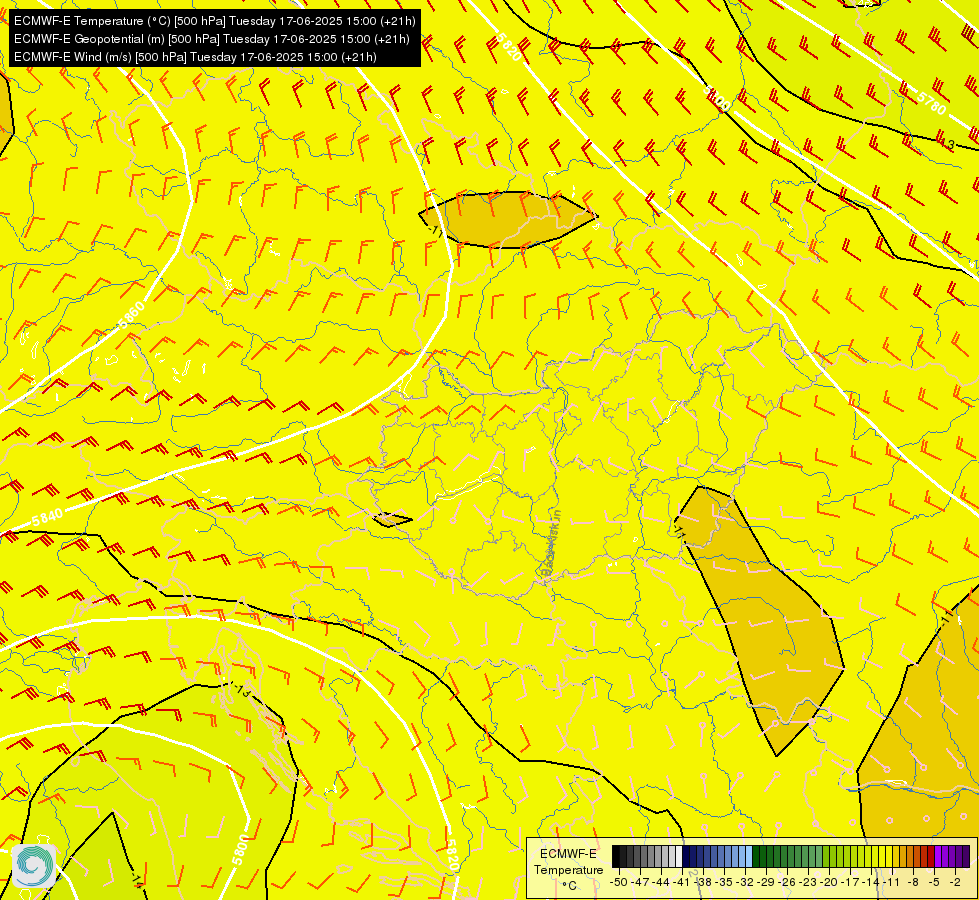Click the -35 value in the legend

[x=724, y=882]
